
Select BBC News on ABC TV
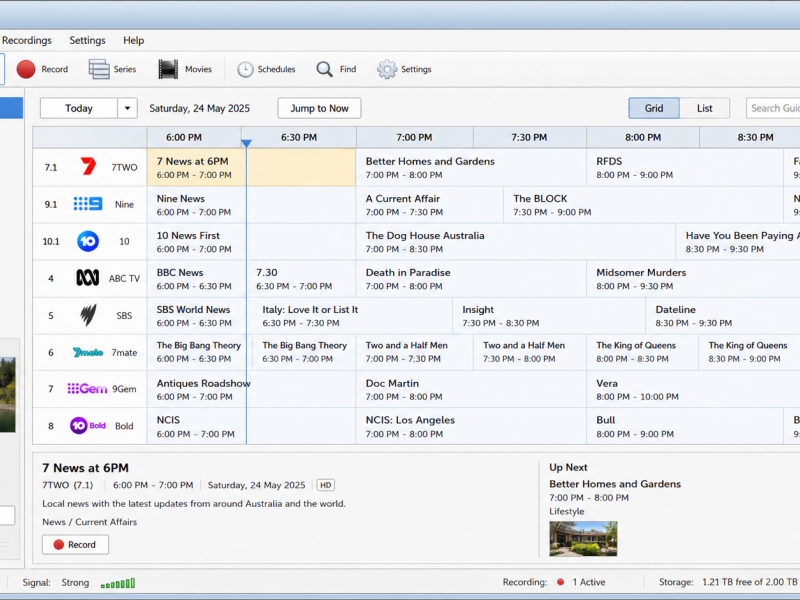pos(196,279)
